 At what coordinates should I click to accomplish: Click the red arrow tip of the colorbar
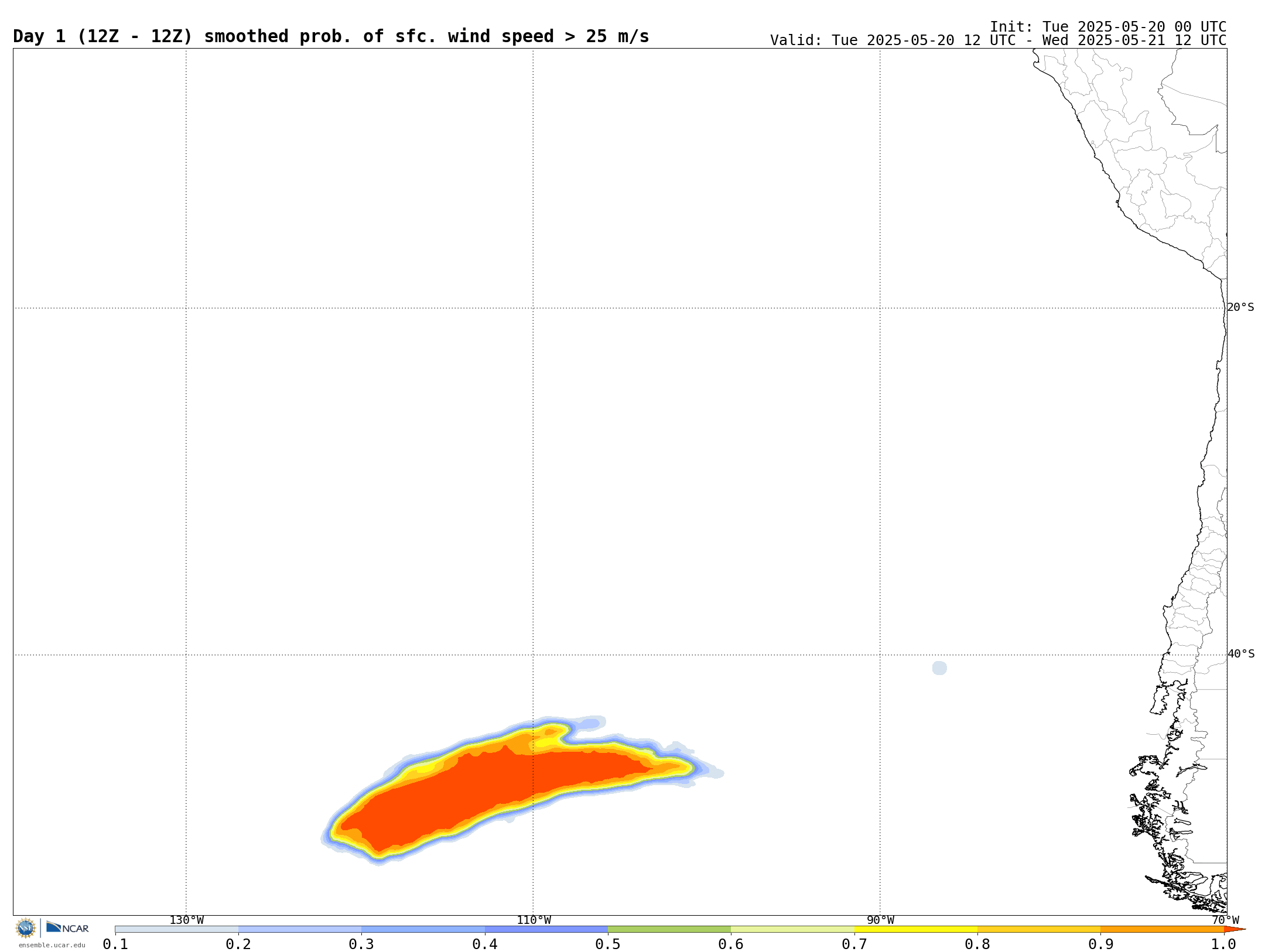[x=1233, y=929]
